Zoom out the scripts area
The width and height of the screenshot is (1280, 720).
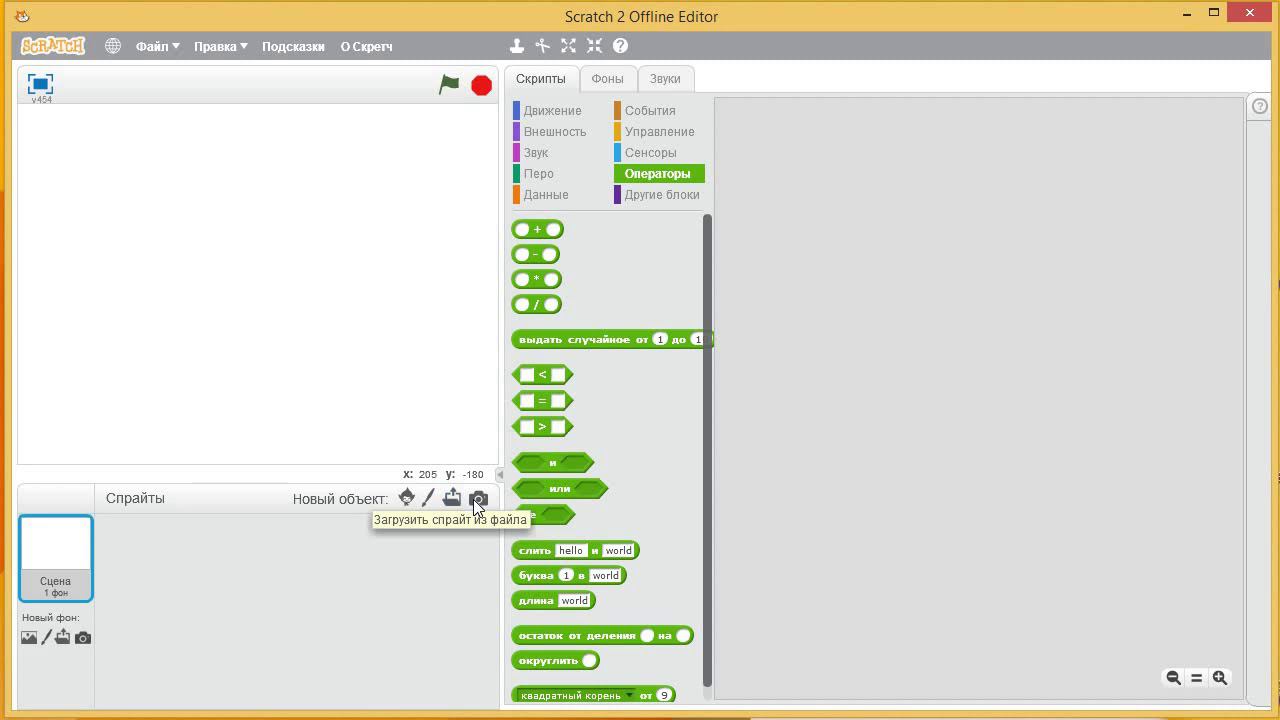[1173, 677]
